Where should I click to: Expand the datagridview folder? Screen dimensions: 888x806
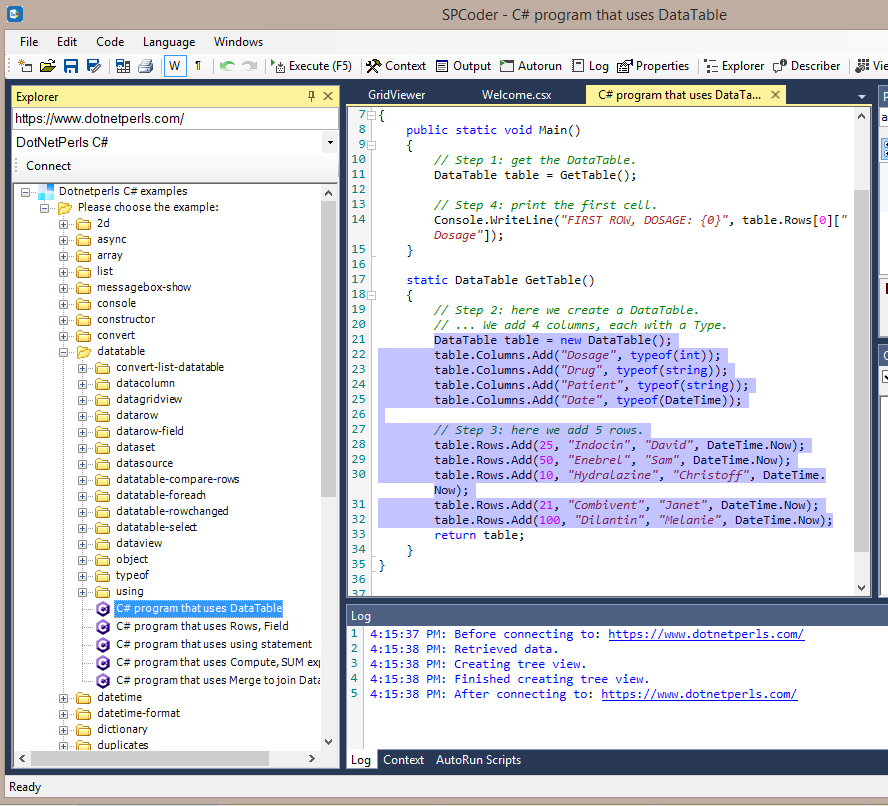click(83, 400)
